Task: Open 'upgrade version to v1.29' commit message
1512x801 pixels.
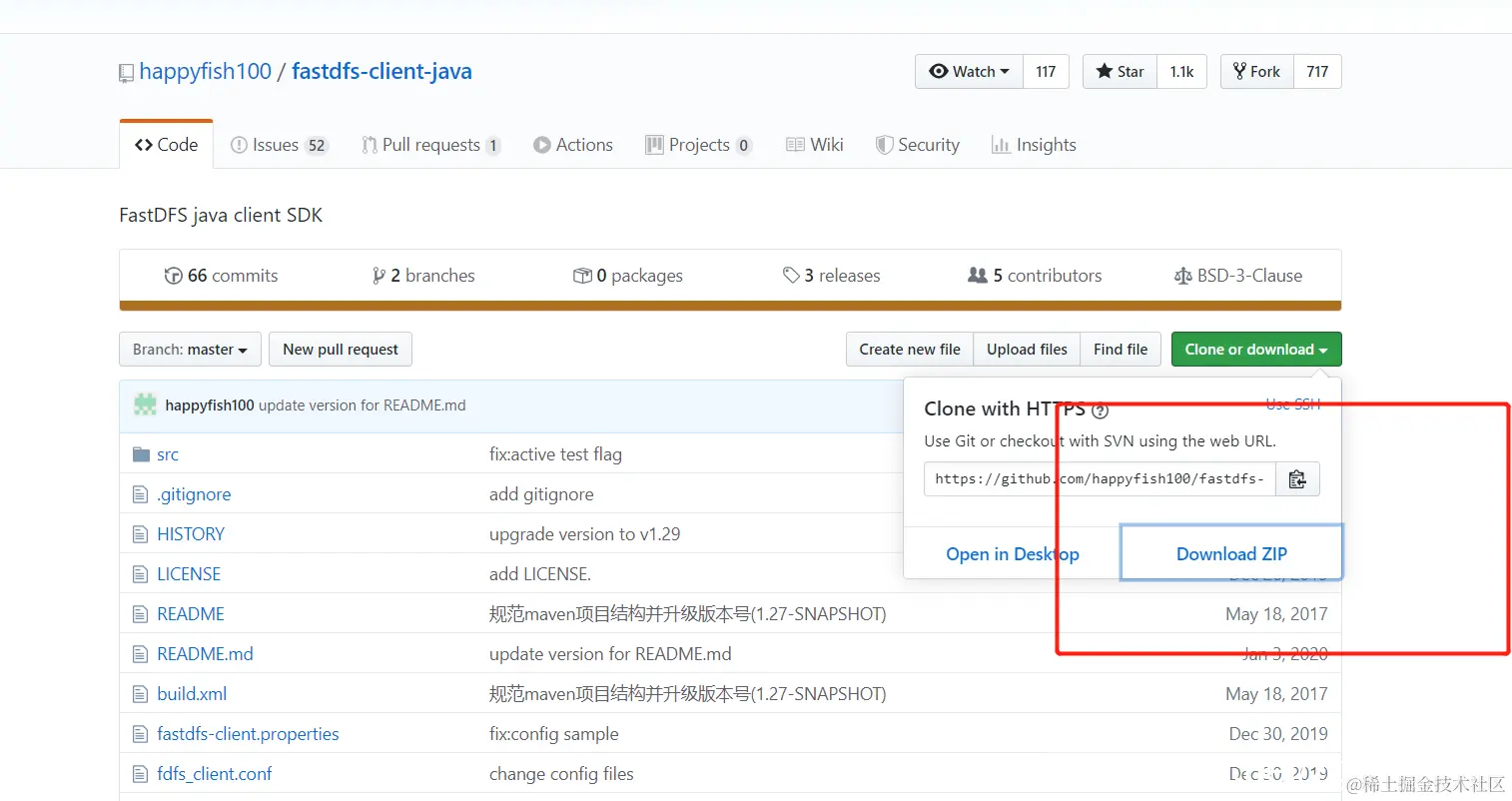Action: click(x=584, y=534)
